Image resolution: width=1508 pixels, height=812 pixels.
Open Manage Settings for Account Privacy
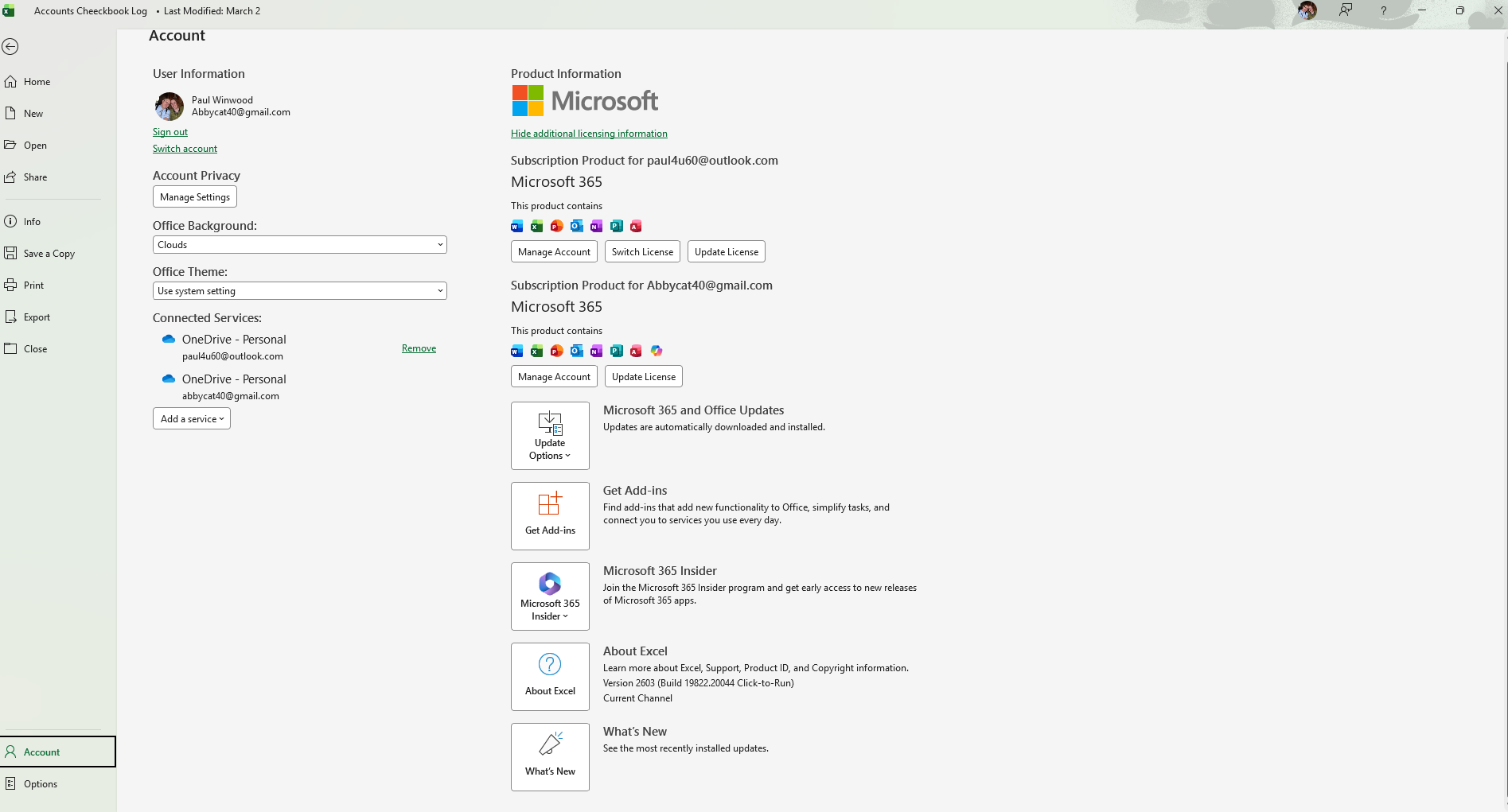click(x=195, y=197)
